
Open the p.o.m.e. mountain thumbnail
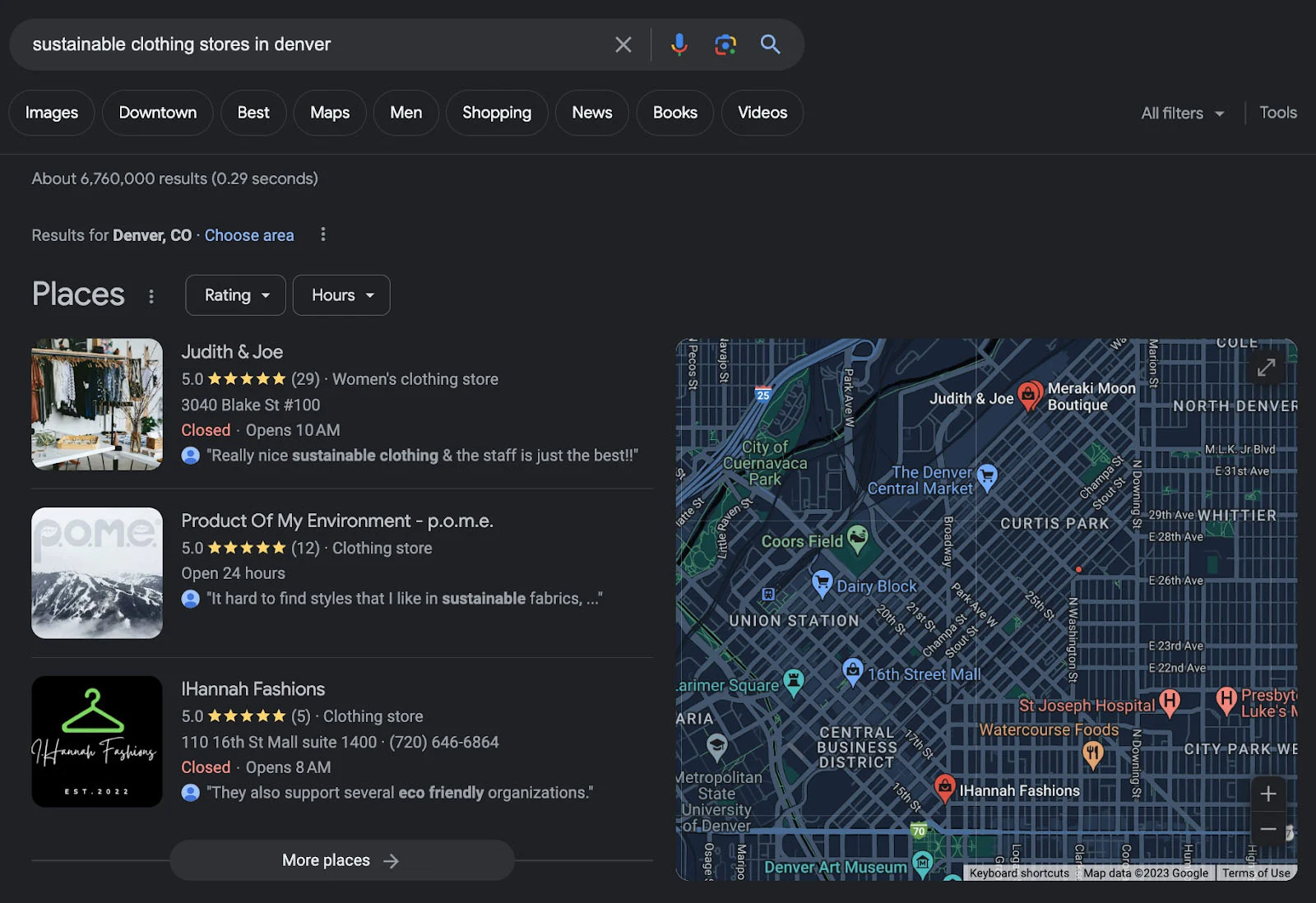click(97, 573)
